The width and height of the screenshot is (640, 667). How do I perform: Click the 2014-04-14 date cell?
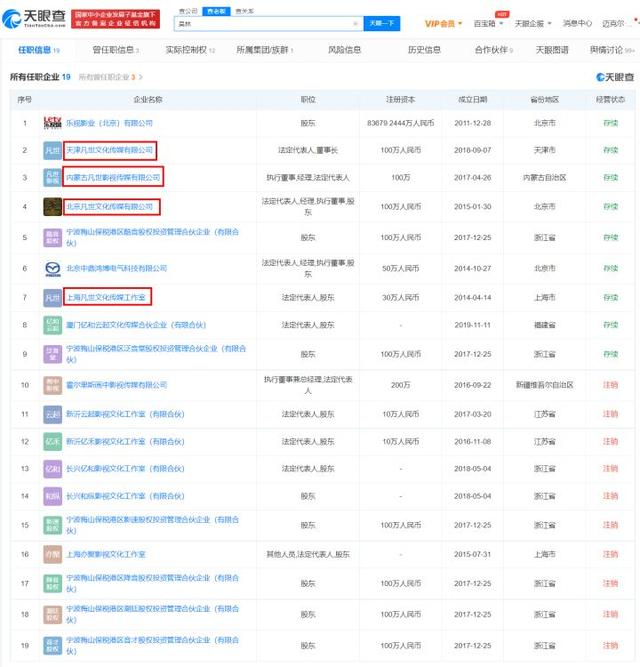tap(472, 297)
